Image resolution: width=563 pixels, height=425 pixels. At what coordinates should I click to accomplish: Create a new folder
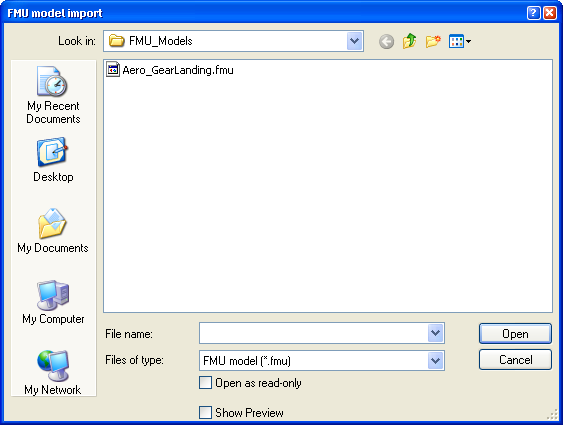[x=433, y=41]
